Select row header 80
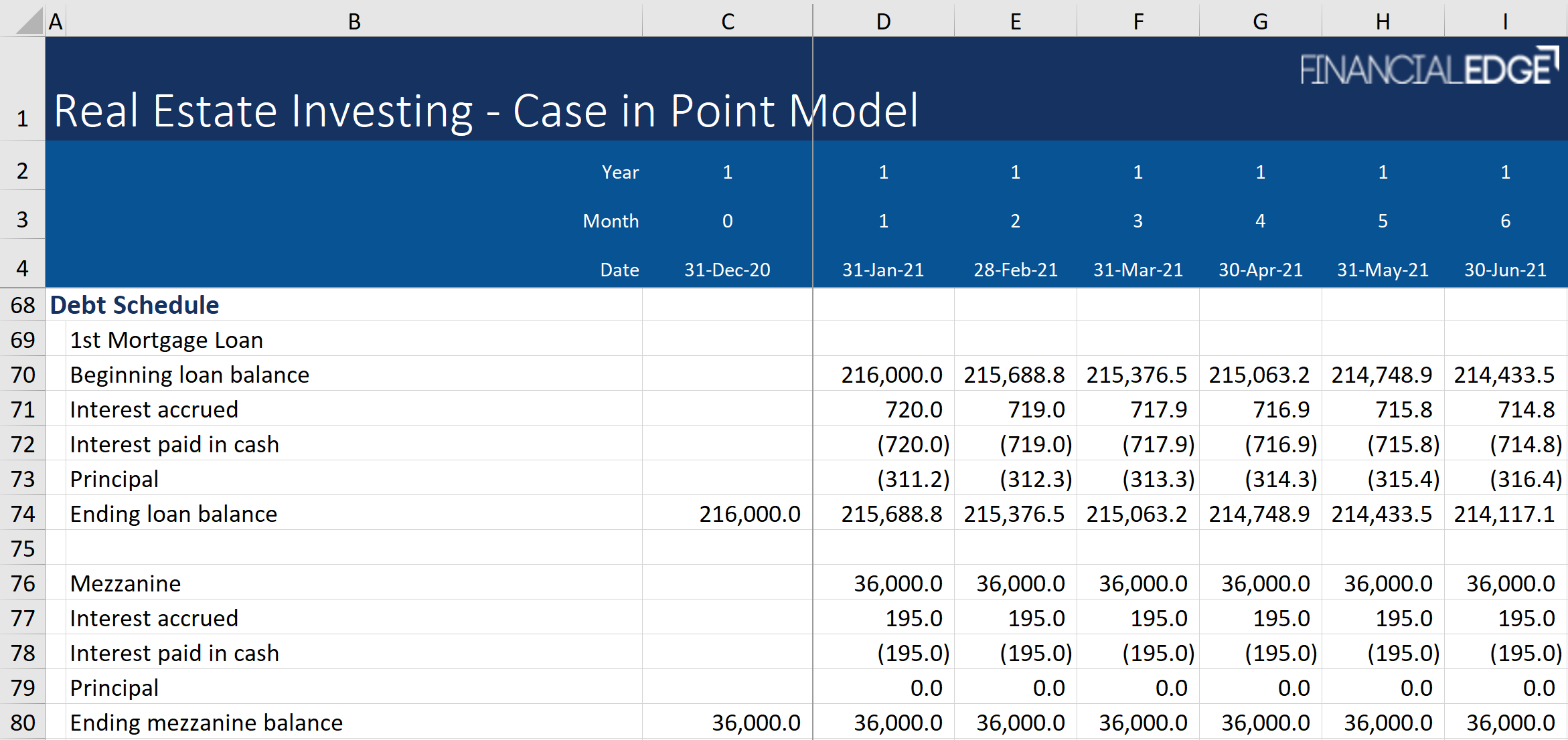The height and width of the screenshot is (740, 1568). point(22,722)
